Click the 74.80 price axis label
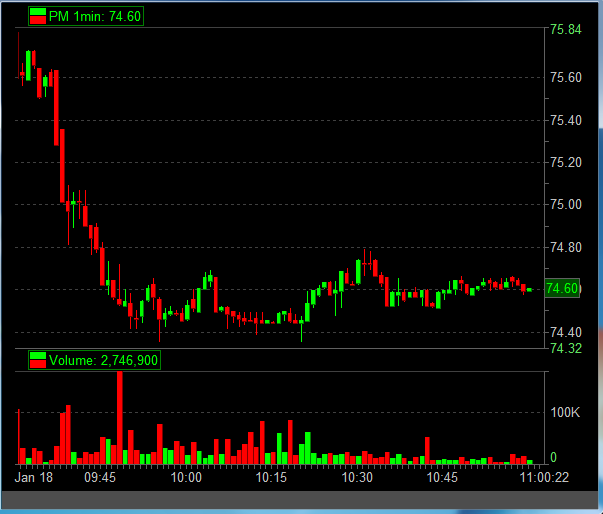 tap(566, 247)
